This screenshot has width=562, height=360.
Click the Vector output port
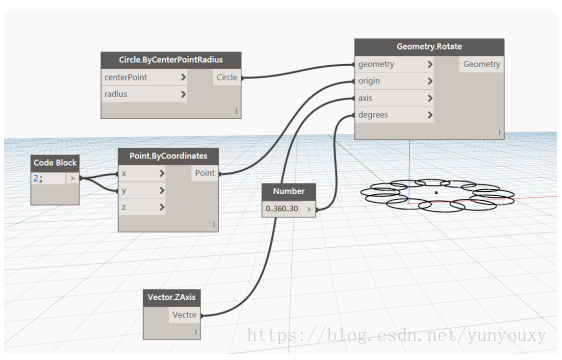click(x=185, y=315)
